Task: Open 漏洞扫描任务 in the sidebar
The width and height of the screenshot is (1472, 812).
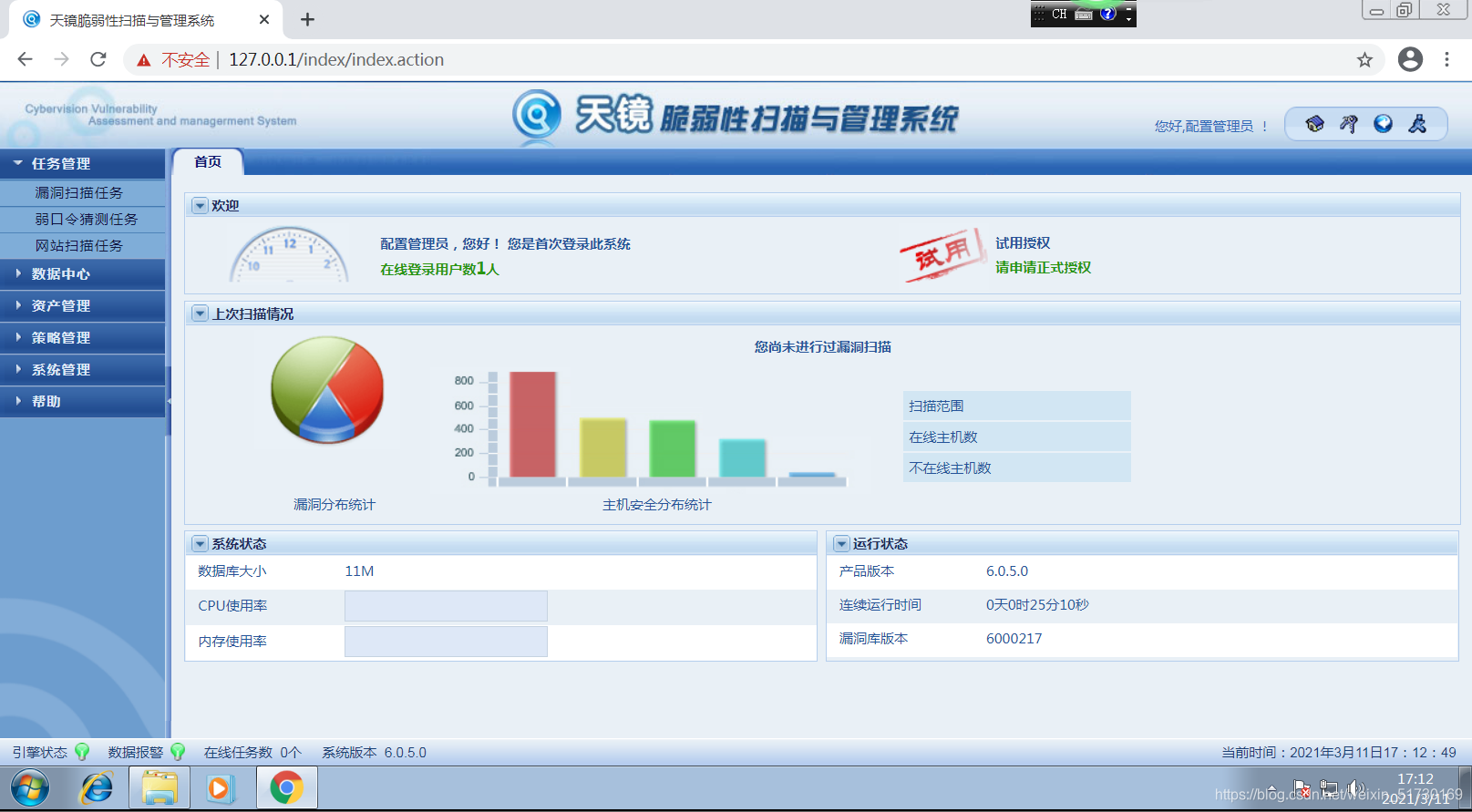Action: point(79,193)
